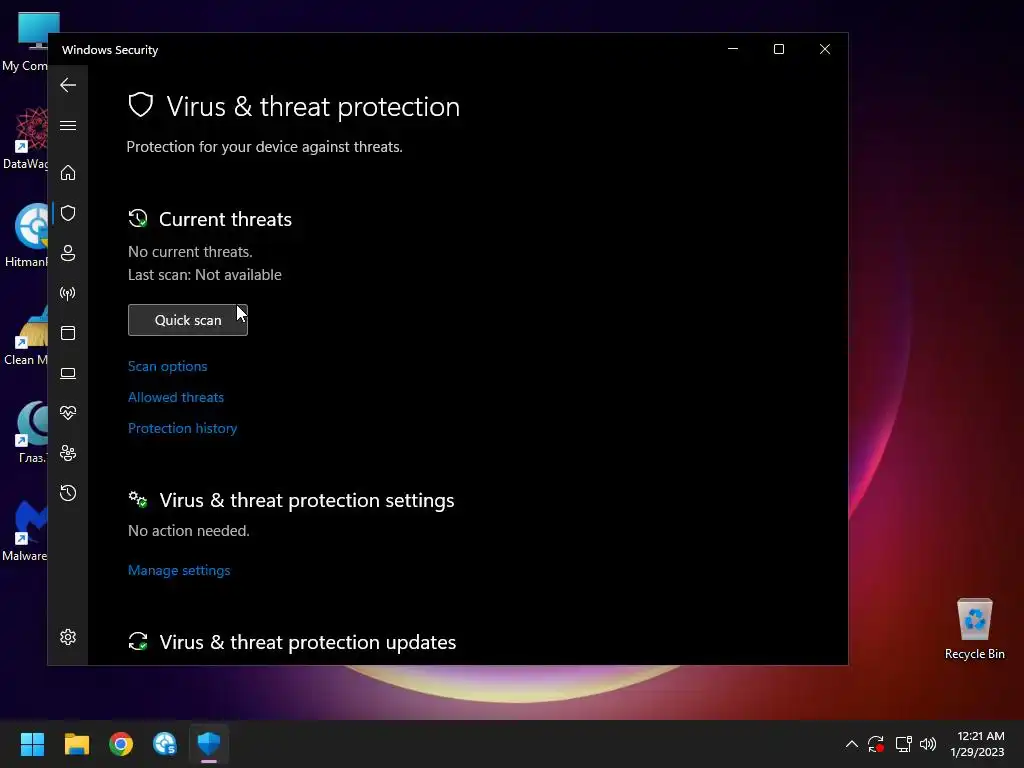Image resolution: width=1024 pixels, height=768 pixels.
Task: Open network status tray icon
Action: [903, 744]
